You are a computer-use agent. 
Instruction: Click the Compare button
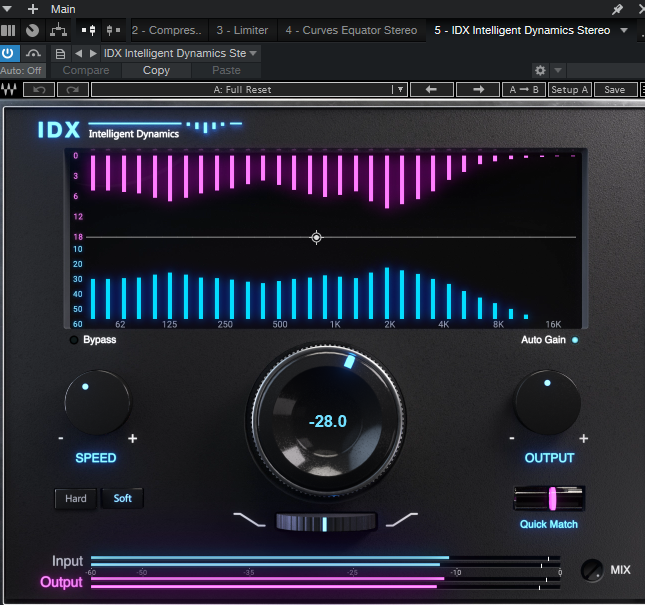click(x=86, y=70)
